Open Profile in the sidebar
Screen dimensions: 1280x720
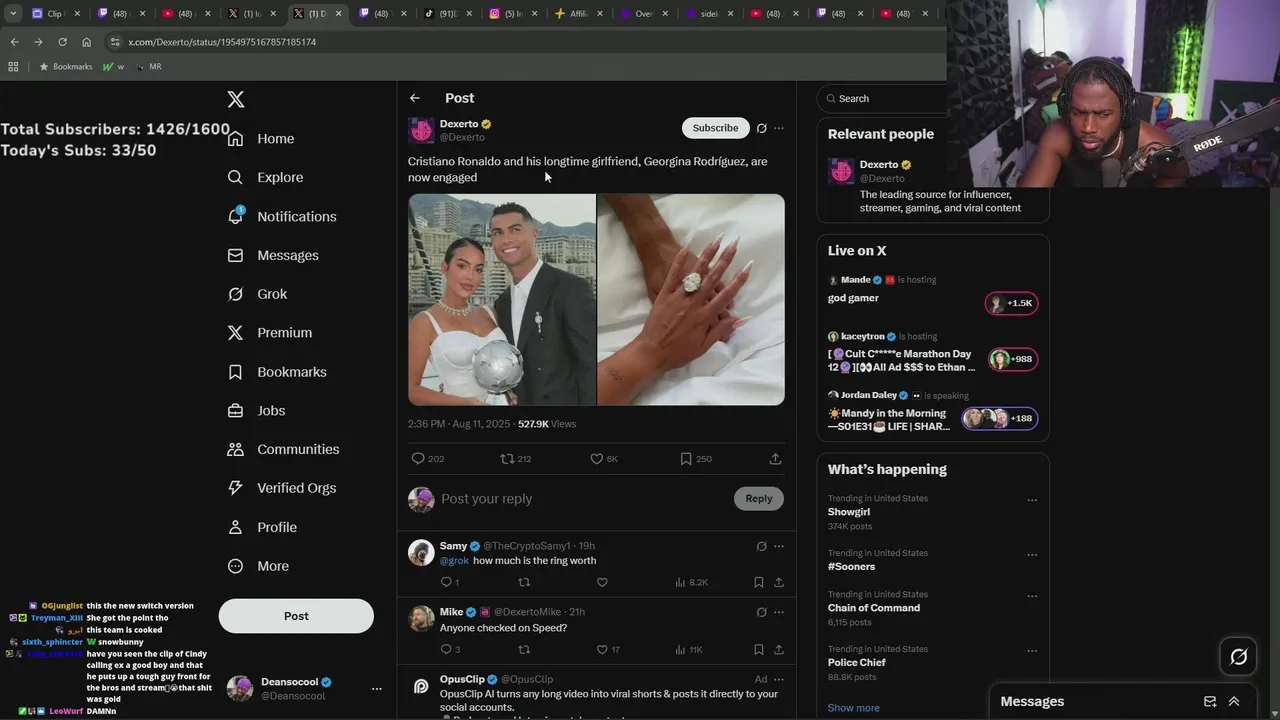click(262, 527)
